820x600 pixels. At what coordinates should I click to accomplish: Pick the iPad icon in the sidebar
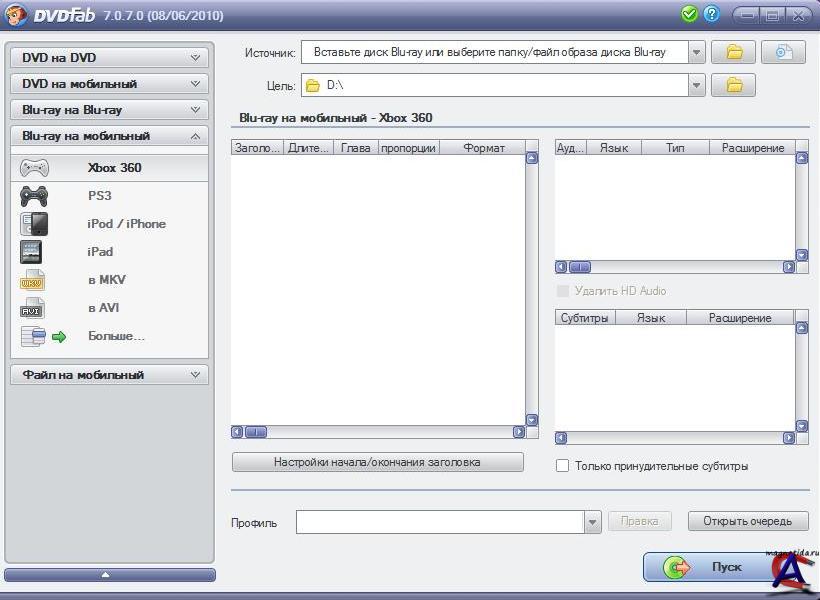point(32,252)
